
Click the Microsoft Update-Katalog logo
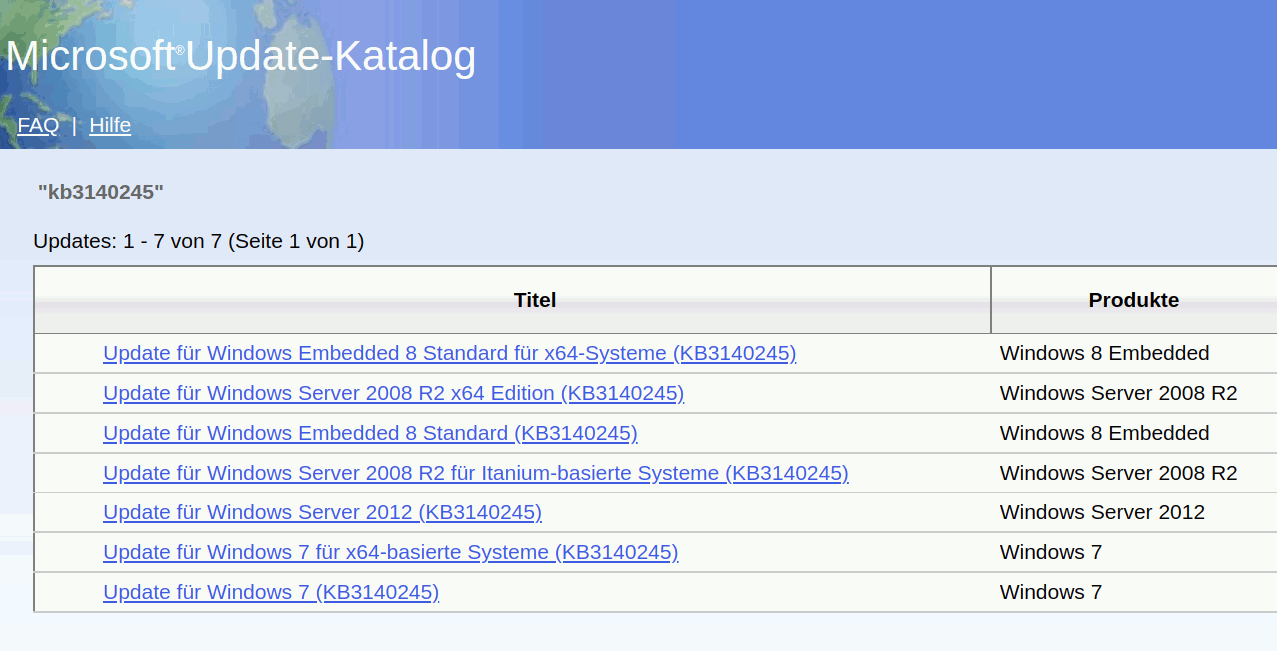(x=240, y=56)
